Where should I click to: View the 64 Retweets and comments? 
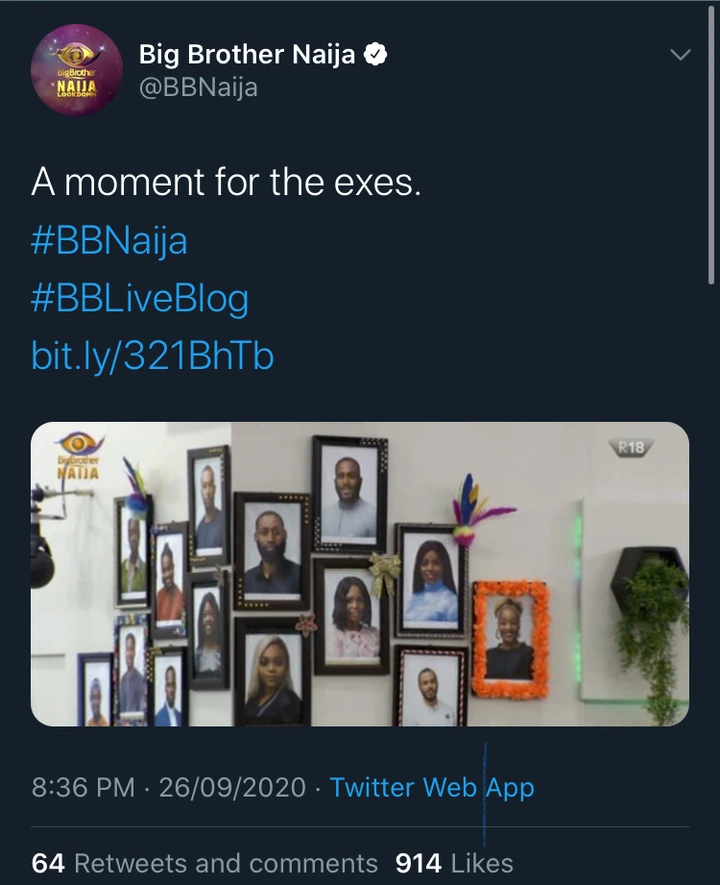pos(205,863)
